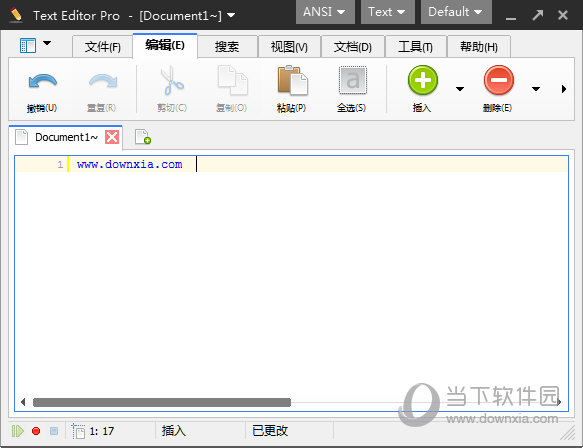Show more toolbar items with right arrow

tap(564, 89)
